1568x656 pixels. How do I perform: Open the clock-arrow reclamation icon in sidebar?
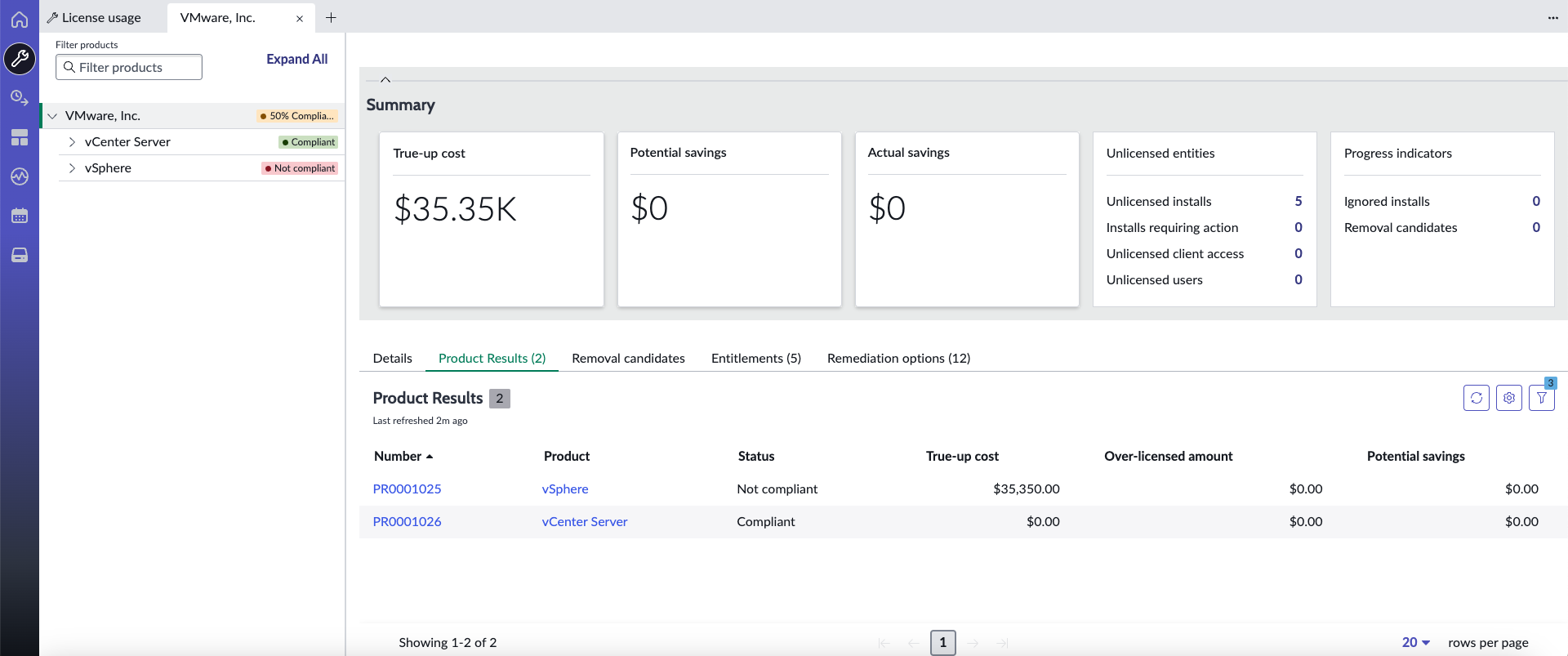pyautogui.click(x=20, y=98)
